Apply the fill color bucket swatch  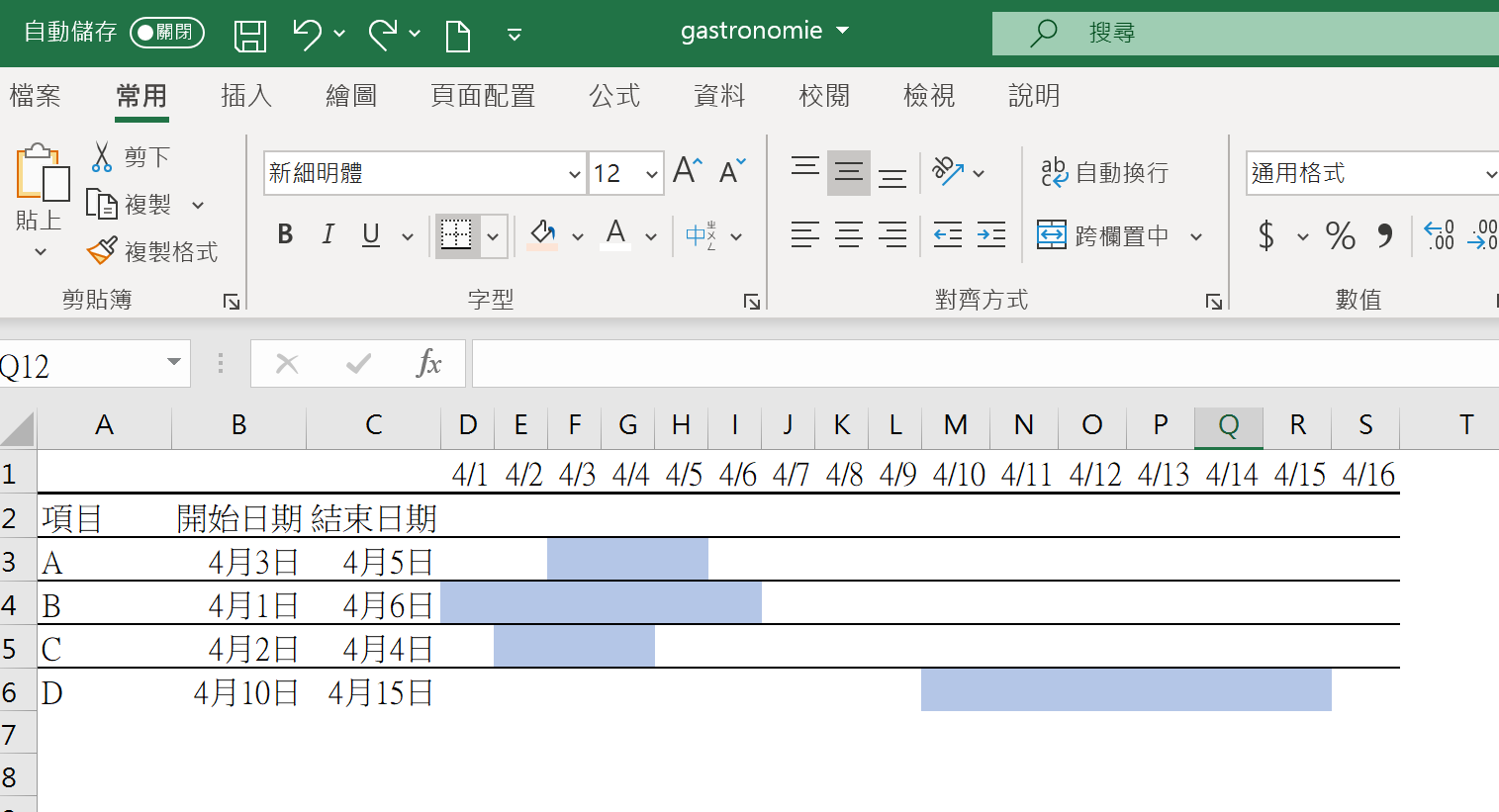tap(542, 234)
